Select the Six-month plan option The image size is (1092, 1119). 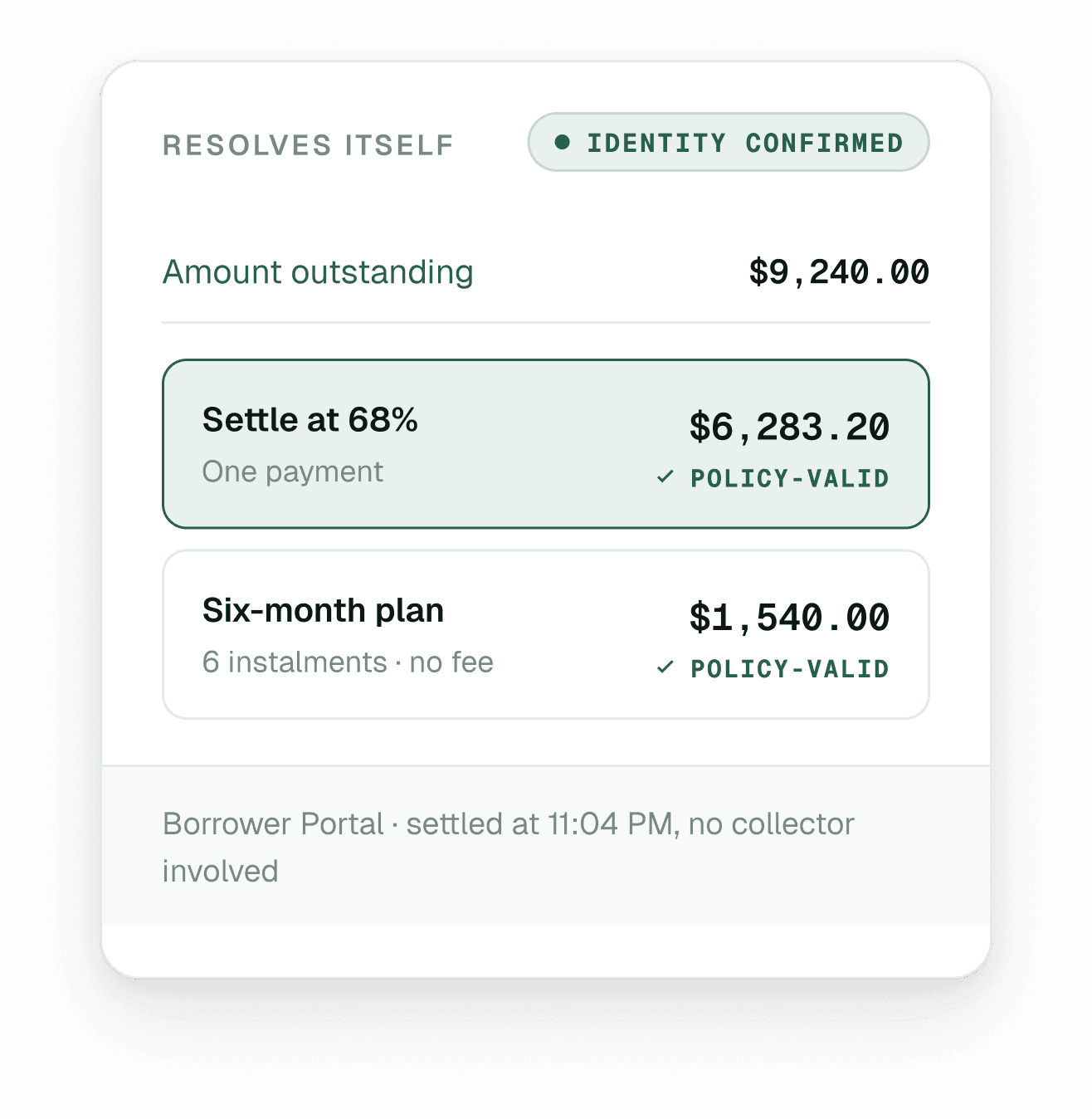[x=546, y=634]
